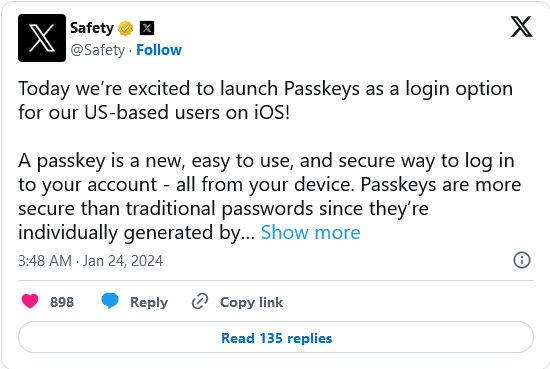Click the Safety display name
The image size is (550, 369).
click(92, 28)
